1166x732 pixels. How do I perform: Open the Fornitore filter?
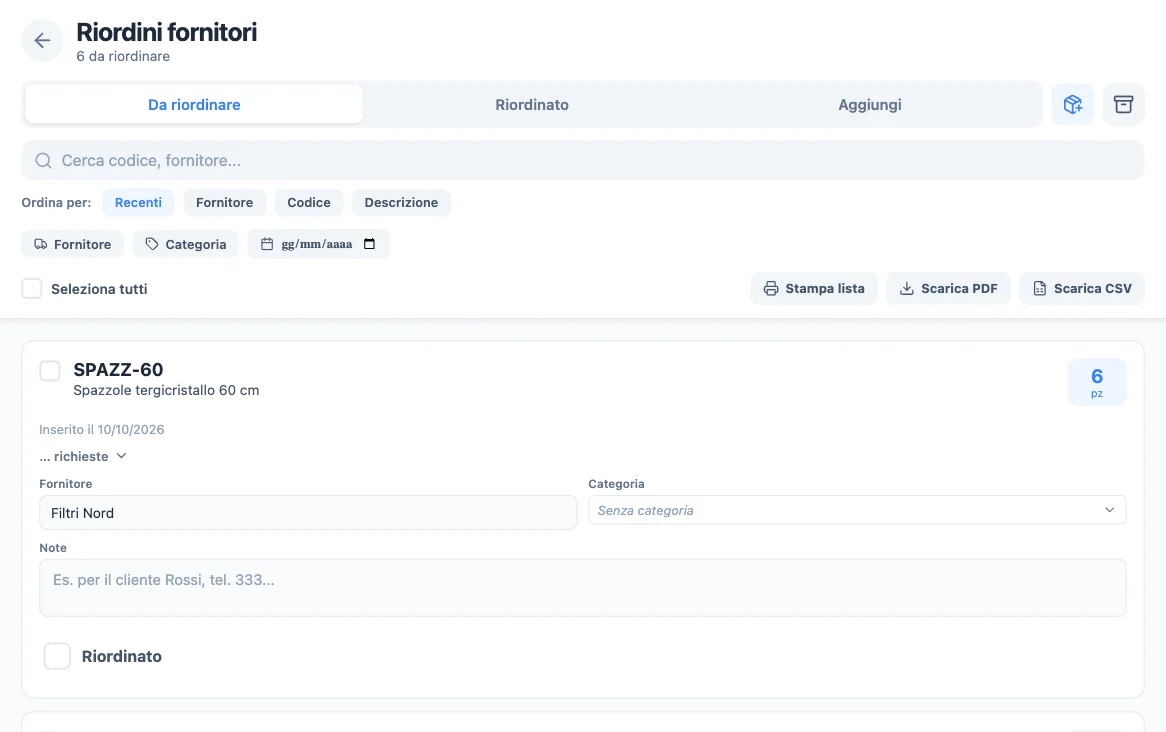click(x=73, y=244)
